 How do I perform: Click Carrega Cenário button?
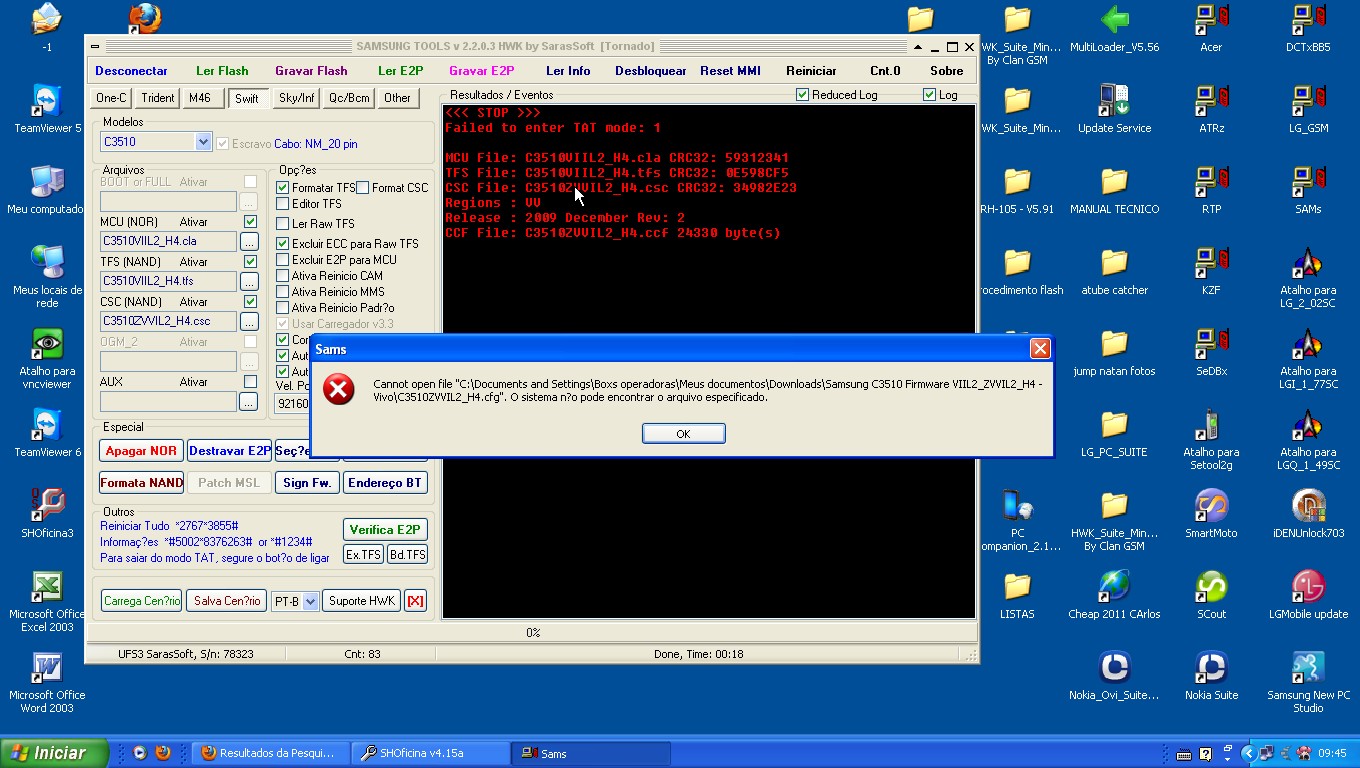point(141,601)
